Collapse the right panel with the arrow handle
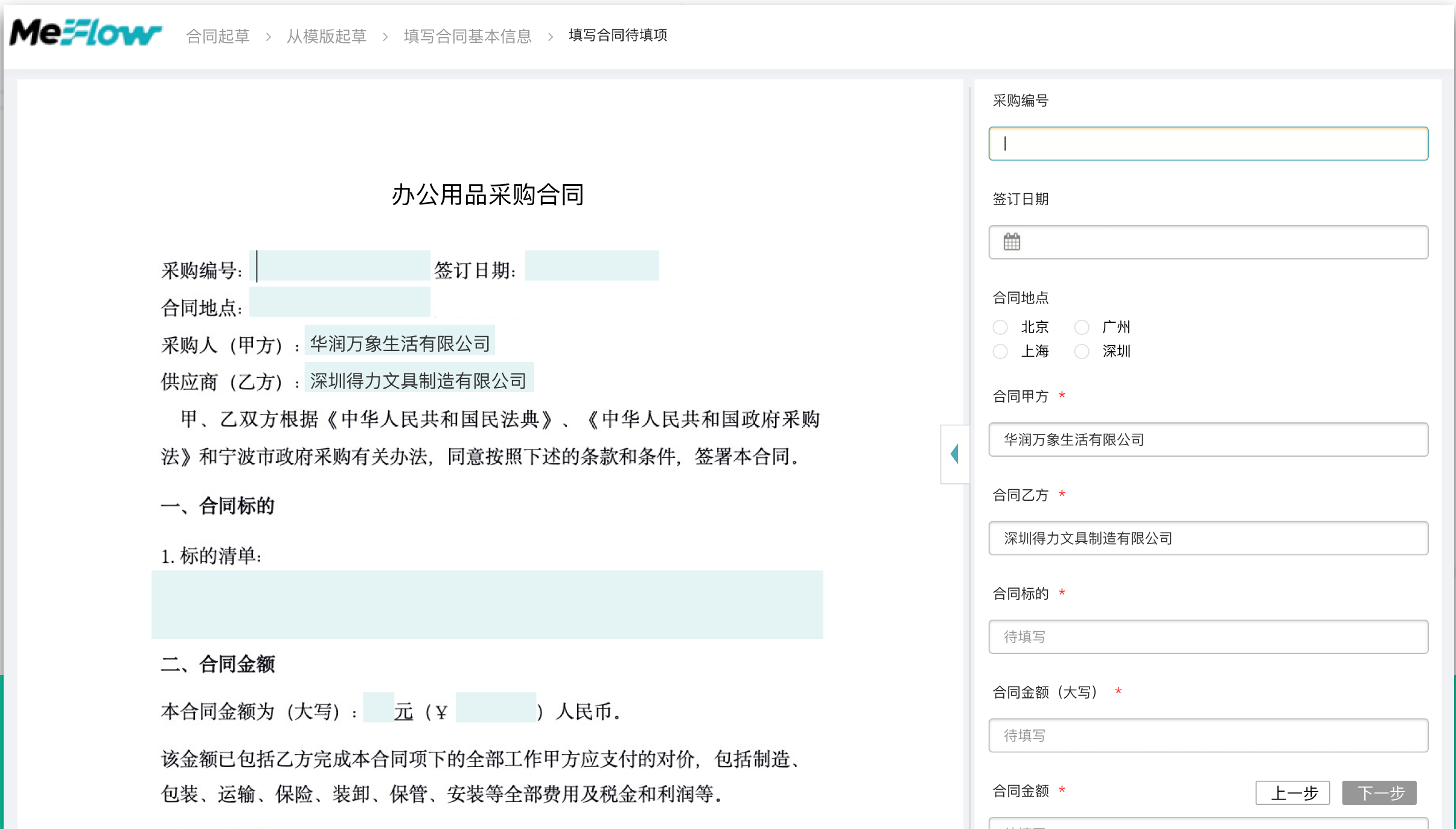 click(954, 454)
